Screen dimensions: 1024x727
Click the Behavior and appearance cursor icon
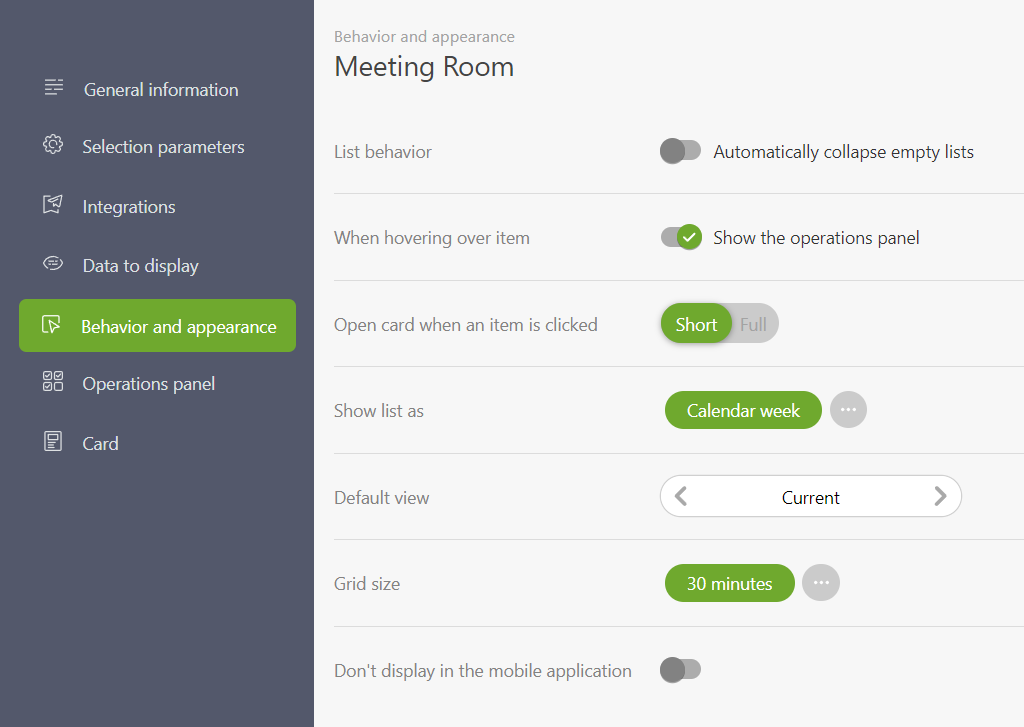(x=51, y=324)
